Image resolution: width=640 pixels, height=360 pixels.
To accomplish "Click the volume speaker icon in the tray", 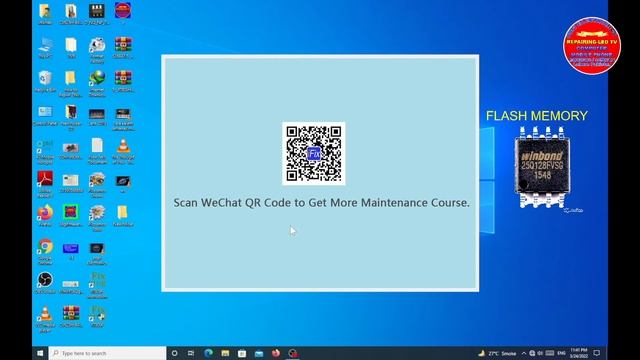I will (x=540, y=353).
